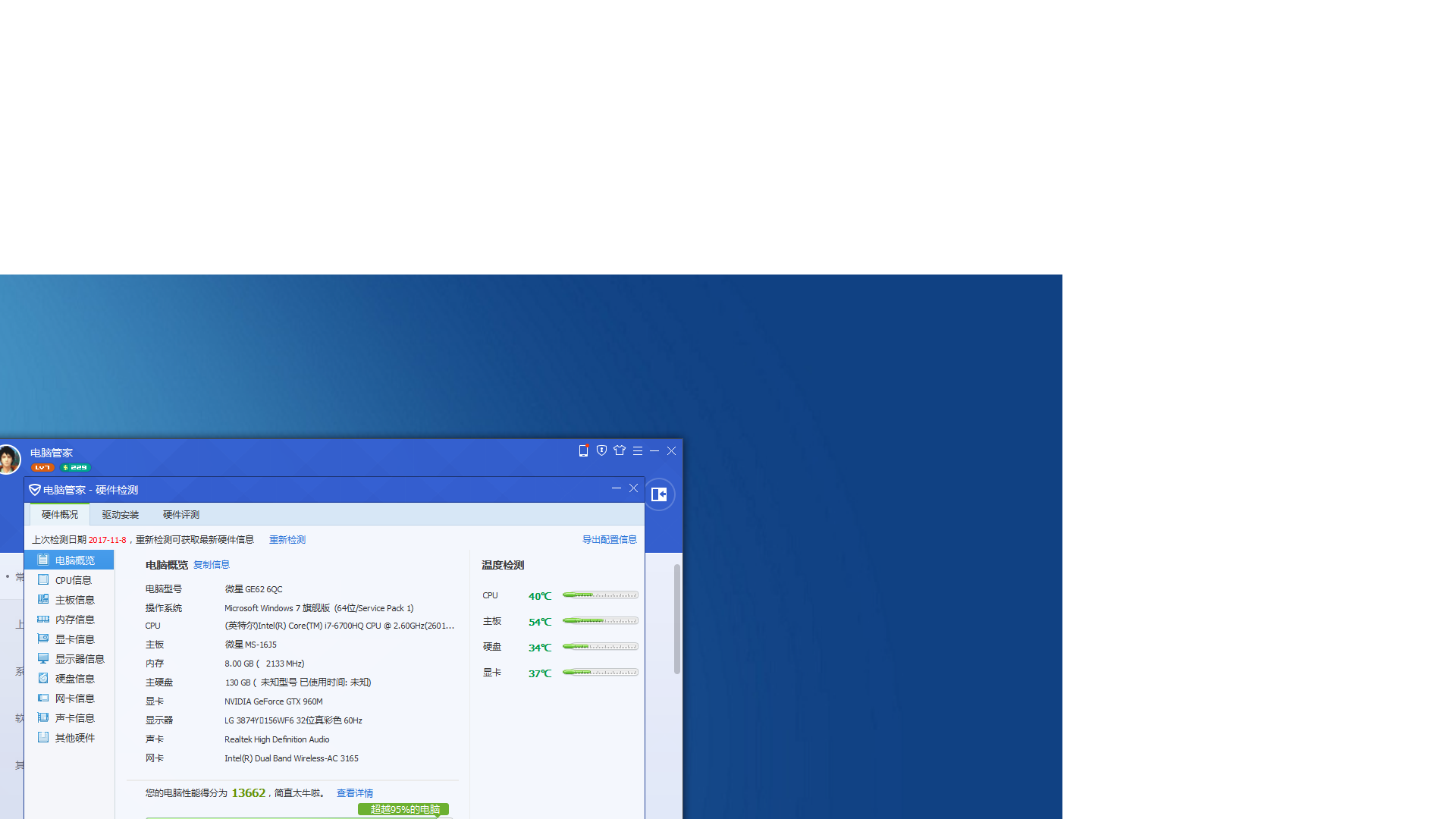Click 查看详情 link
The width and height of the screenshot is (1456, 819).
(354, 792)
